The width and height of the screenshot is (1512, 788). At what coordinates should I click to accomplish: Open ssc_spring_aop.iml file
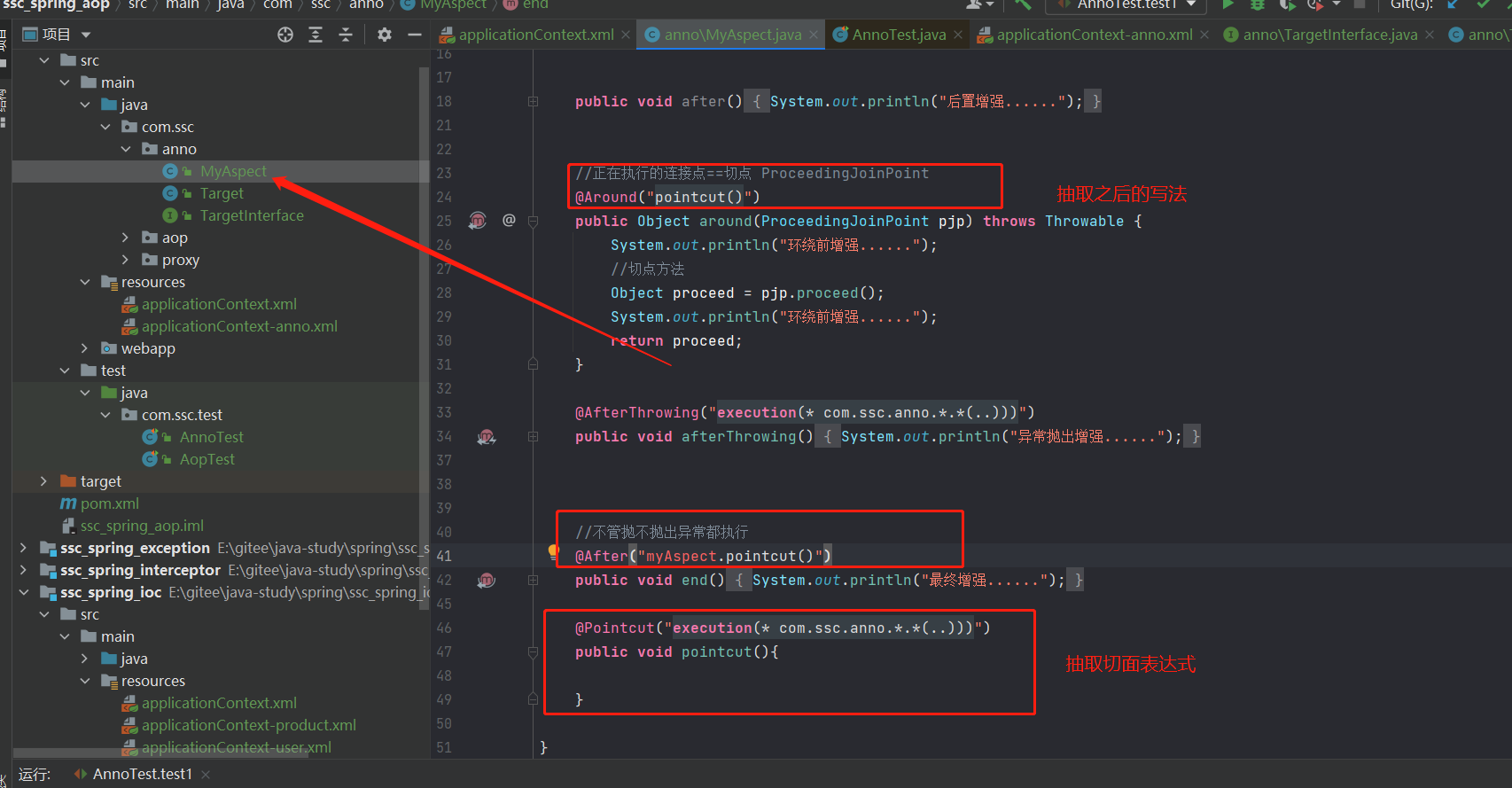click(x=142, y=526)
